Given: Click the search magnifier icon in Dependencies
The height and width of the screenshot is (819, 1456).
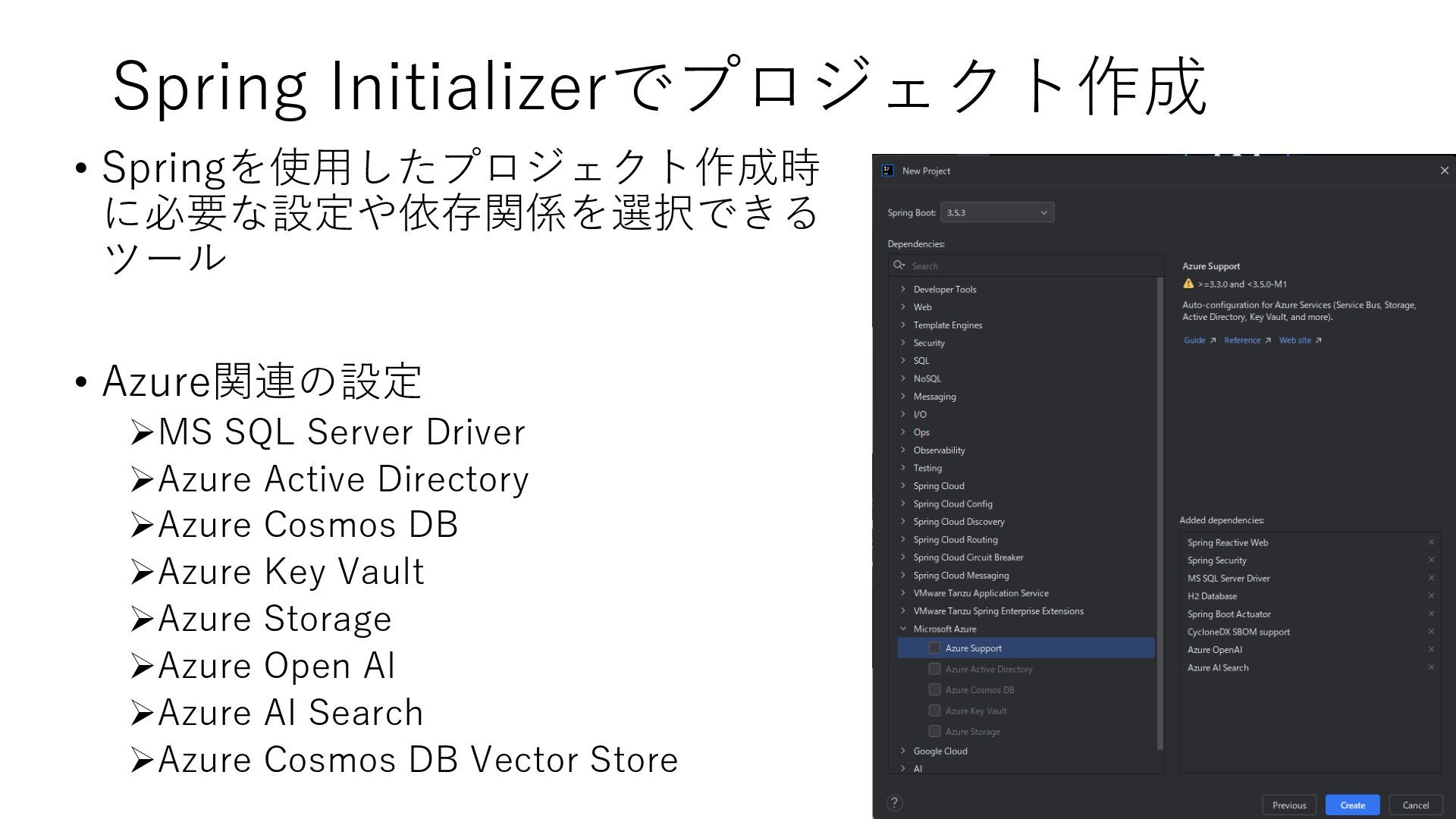Looking at the screenshot, I should click(x=899, y=265).
